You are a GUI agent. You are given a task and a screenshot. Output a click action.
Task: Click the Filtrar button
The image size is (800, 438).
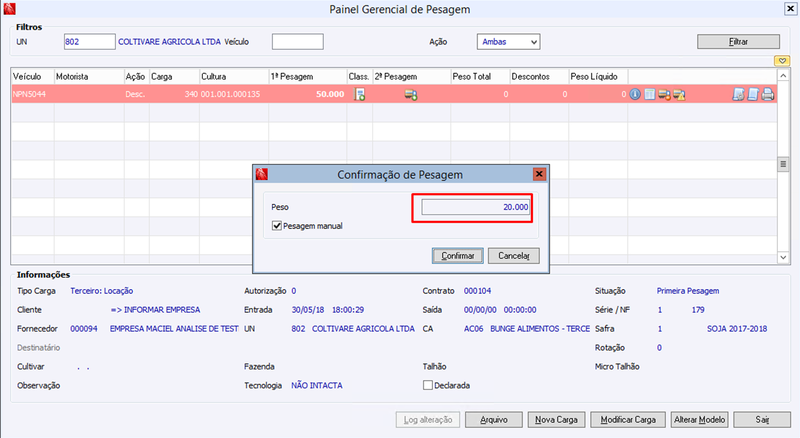pos(738,42)
